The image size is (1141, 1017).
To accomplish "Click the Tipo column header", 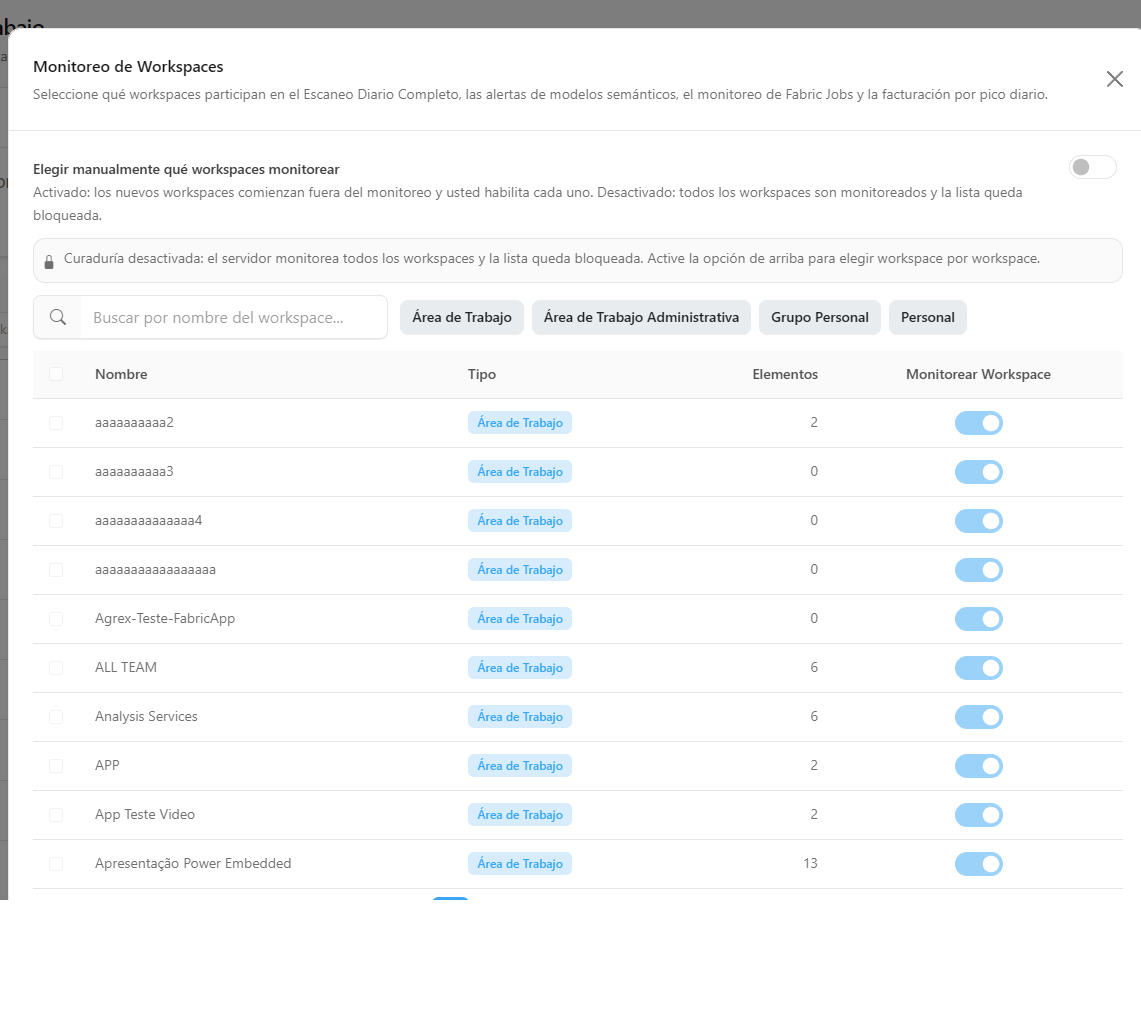I will click(482, 374).
